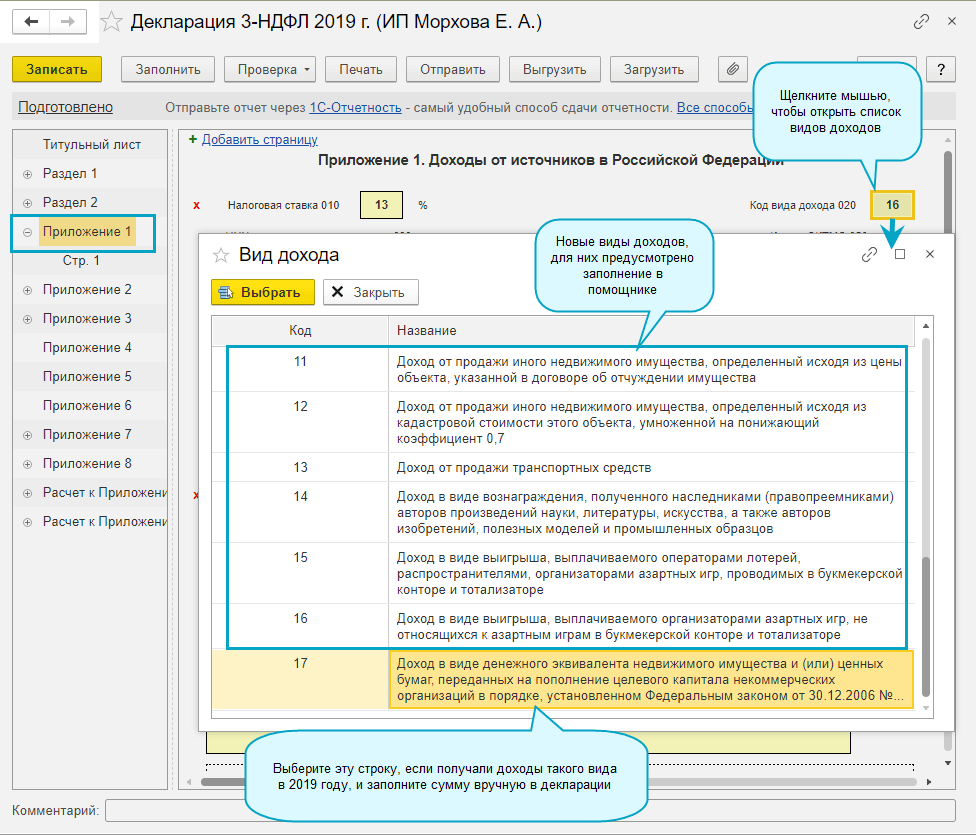Open attached files paperclip button

coord(733,69)
